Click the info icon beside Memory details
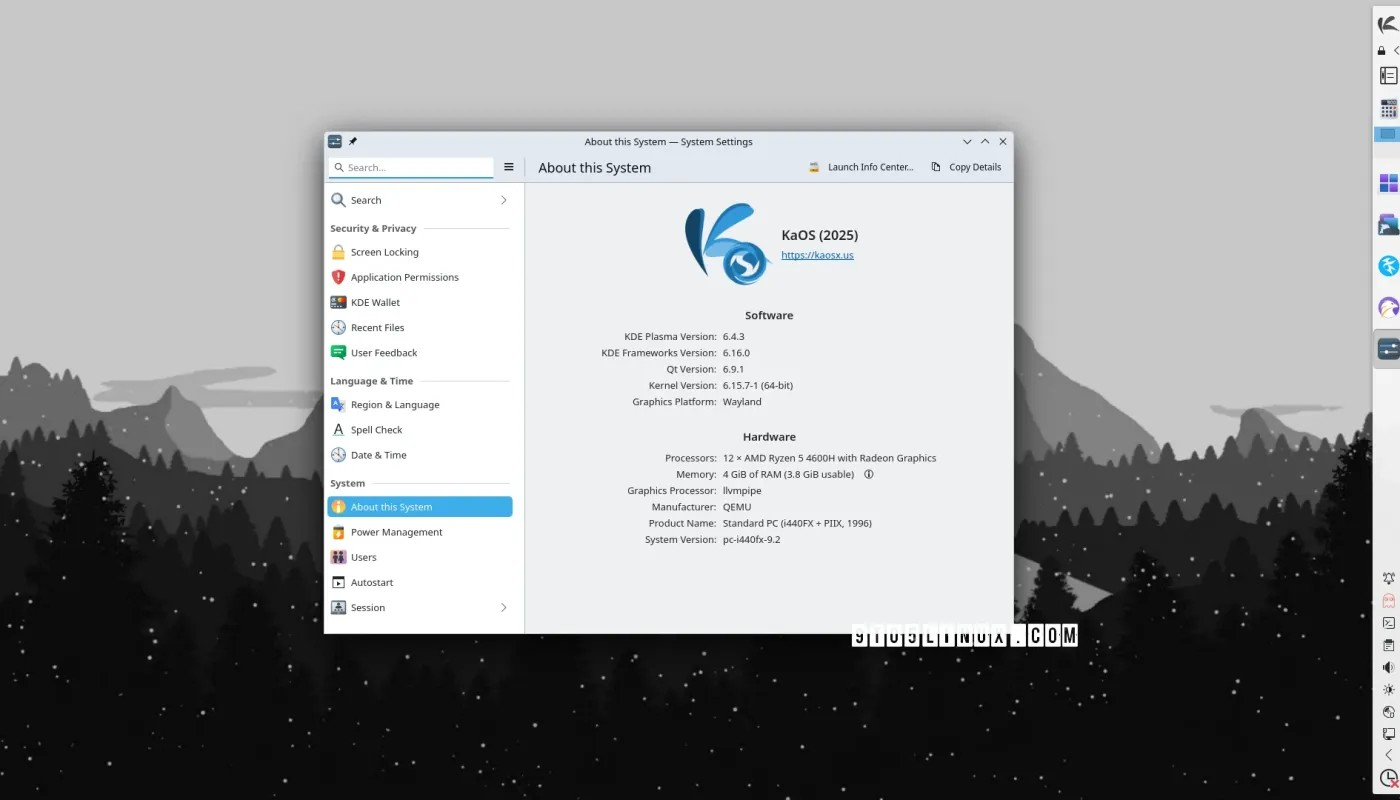1400x800 pixels. coord(868,474)
